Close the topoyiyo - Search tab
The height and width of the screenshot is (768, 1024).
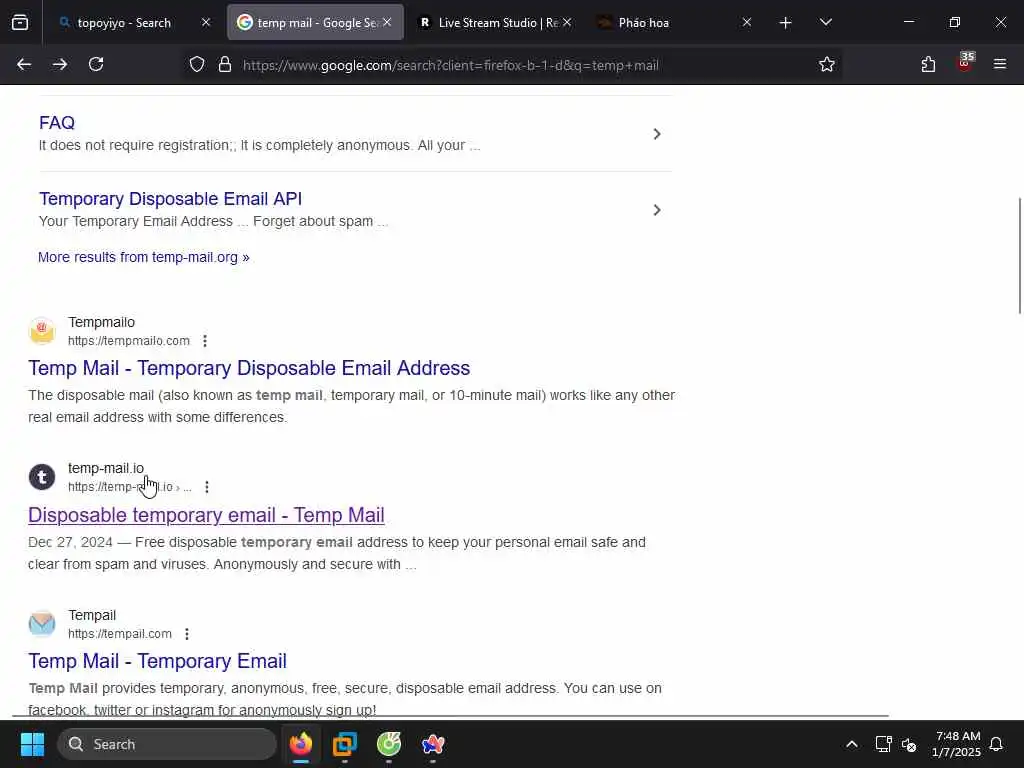pos(206,22)
